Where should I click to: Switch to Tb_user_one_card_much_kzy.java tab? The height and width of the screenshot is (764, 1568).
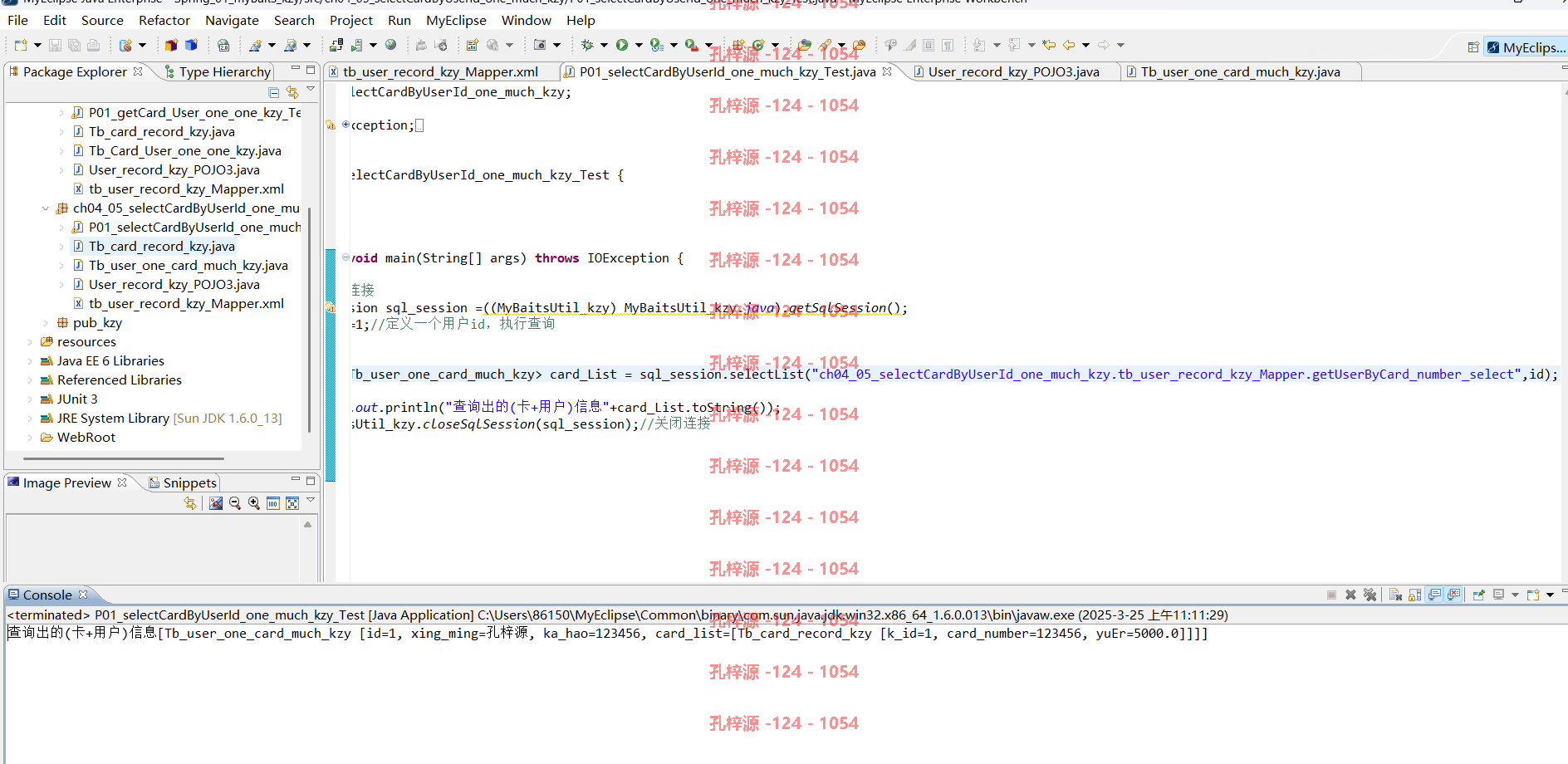tap(1240, 72)
